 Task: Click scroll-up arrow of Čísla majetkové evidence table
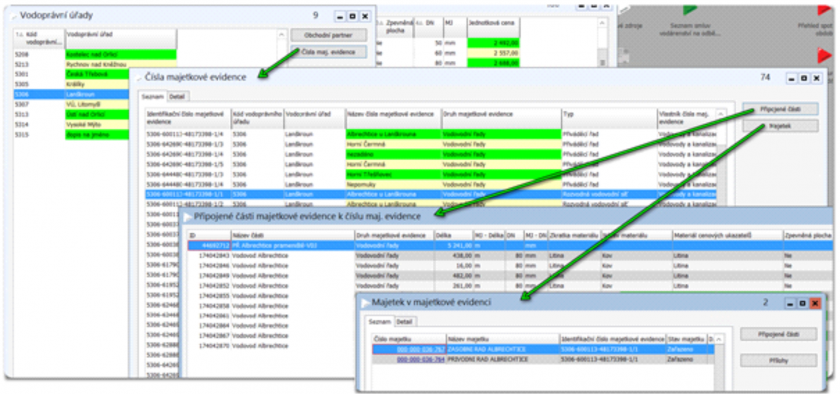[x=721, y=114]
